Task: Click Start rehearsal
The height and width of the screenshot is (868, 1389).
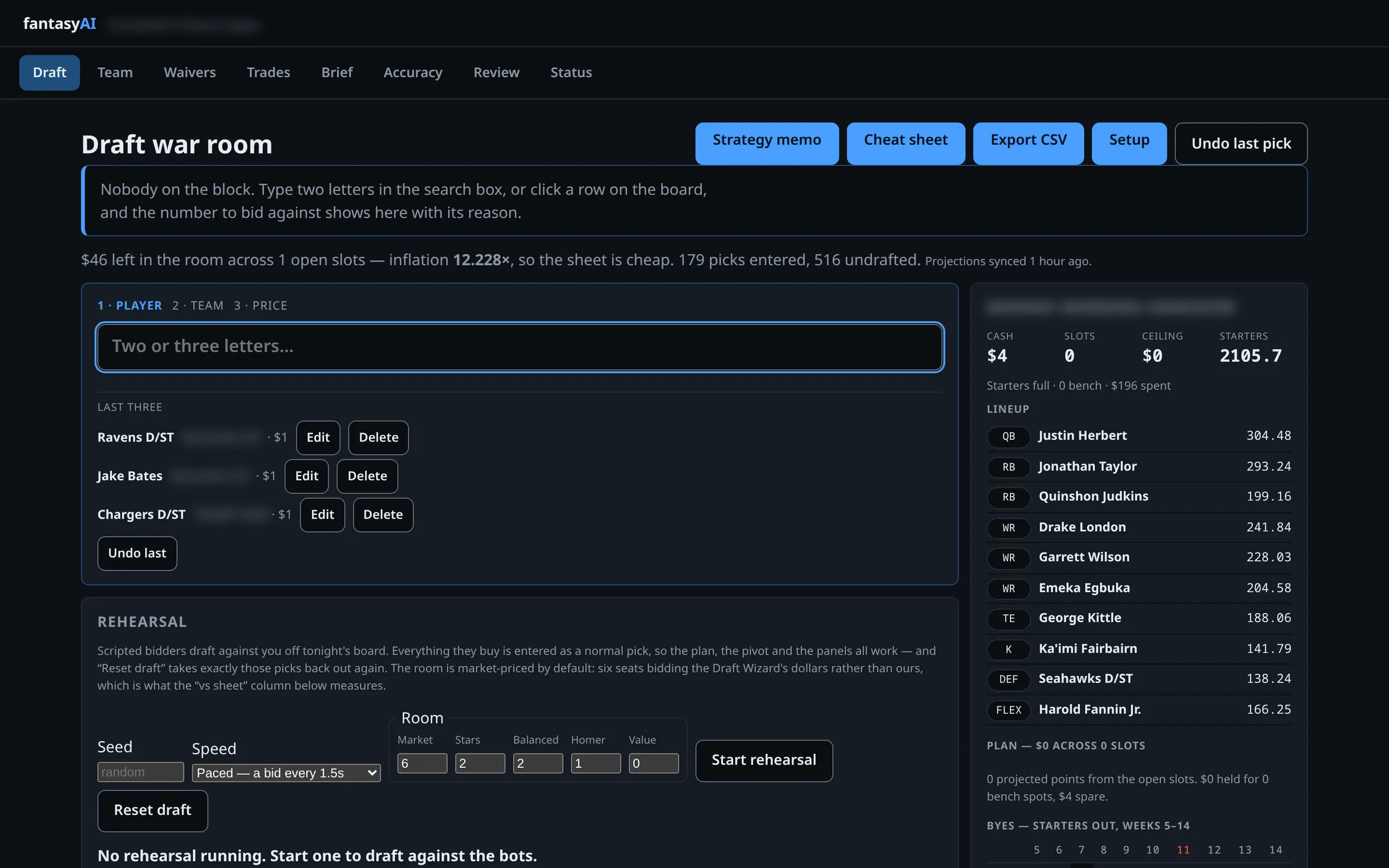Action: (764, 760)
